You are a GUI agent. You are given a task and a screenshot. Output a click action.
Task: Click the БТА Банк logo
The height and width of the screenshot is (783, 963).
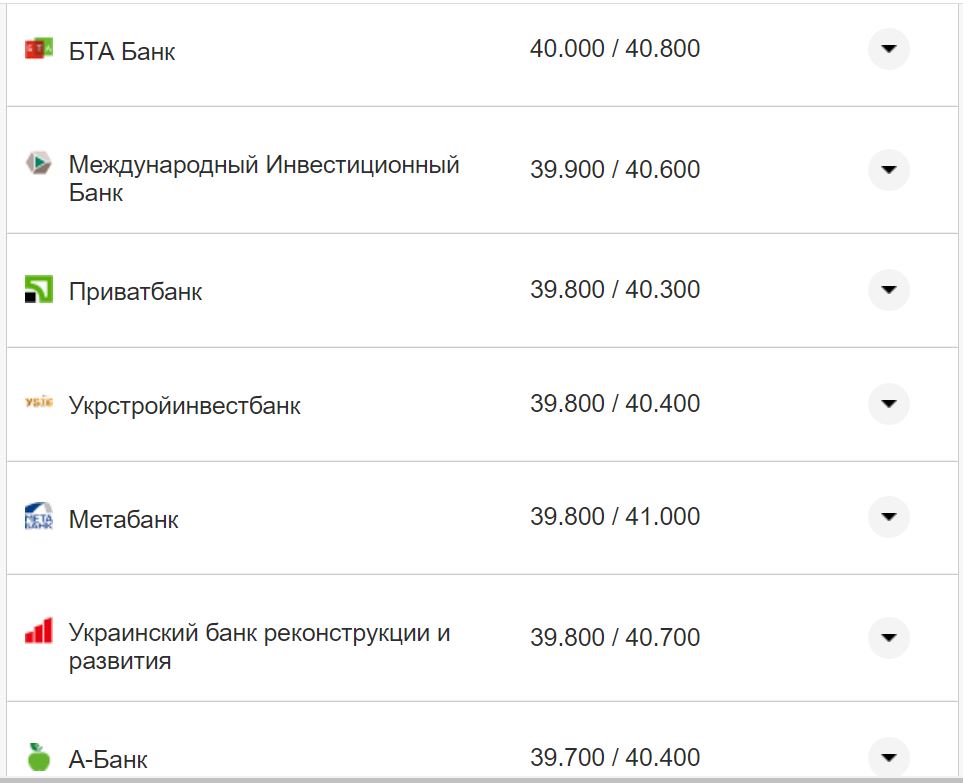(40, 47)
